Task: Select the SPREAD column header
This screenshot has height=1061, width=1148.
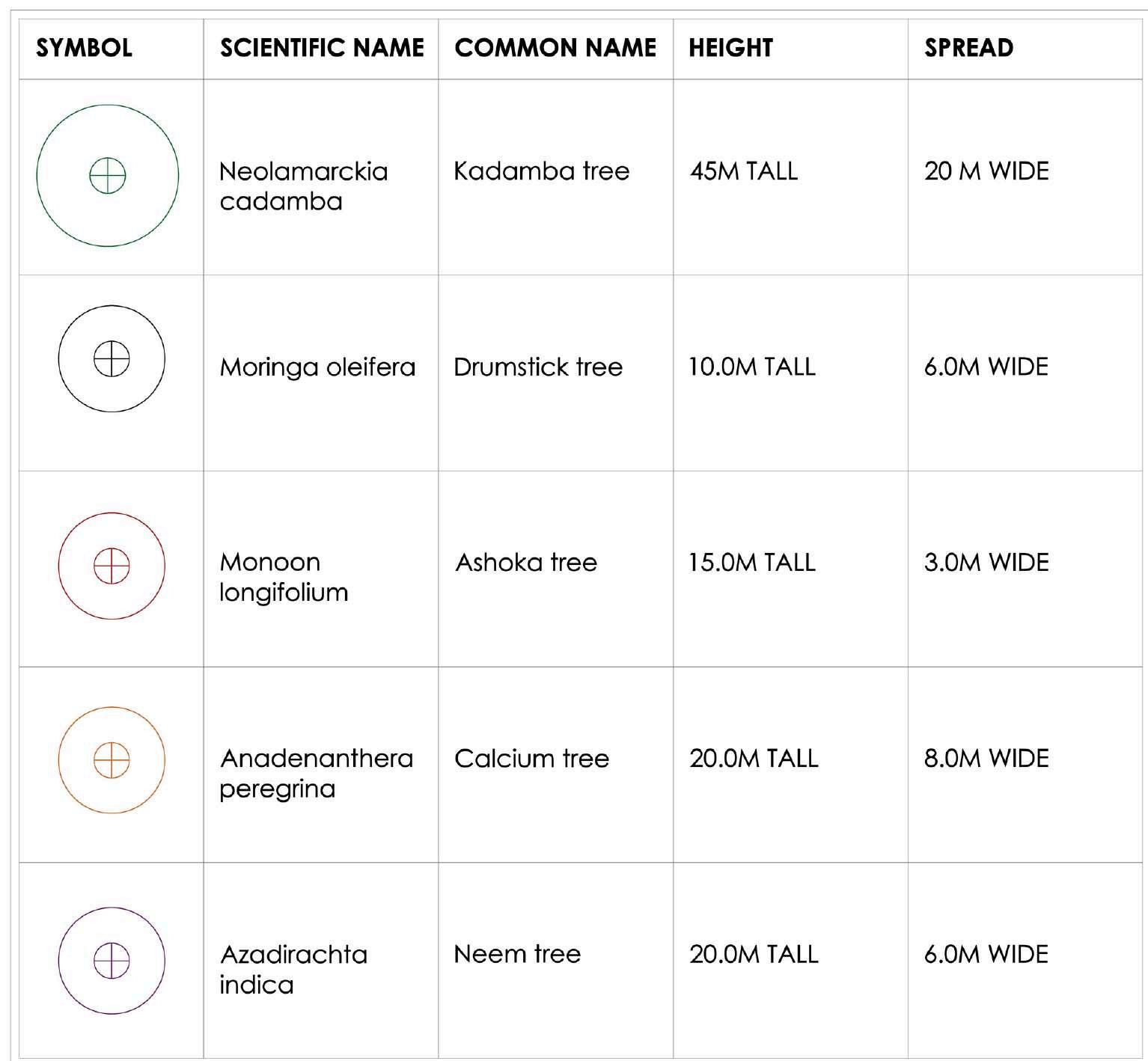Action: point(968,48)
